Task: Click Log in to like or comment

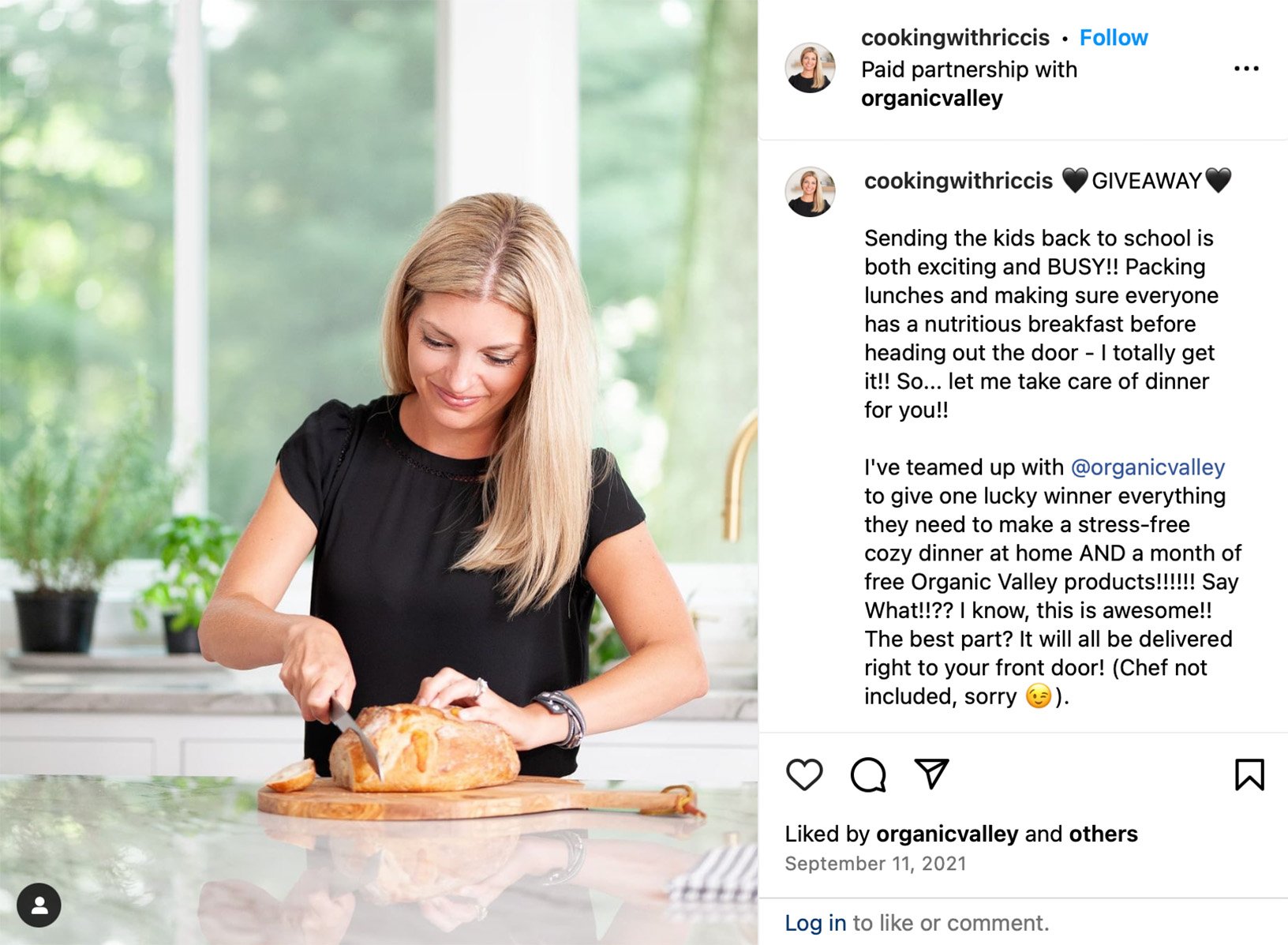Action: point(815,923)
